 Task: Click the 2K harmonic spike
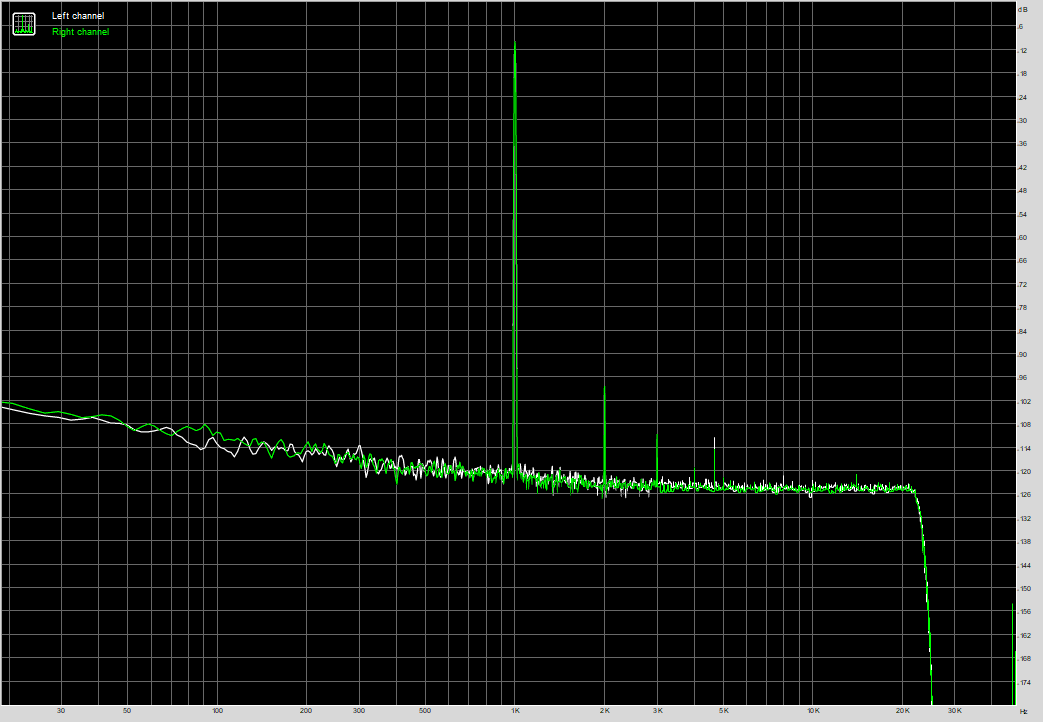pos(604,388)
